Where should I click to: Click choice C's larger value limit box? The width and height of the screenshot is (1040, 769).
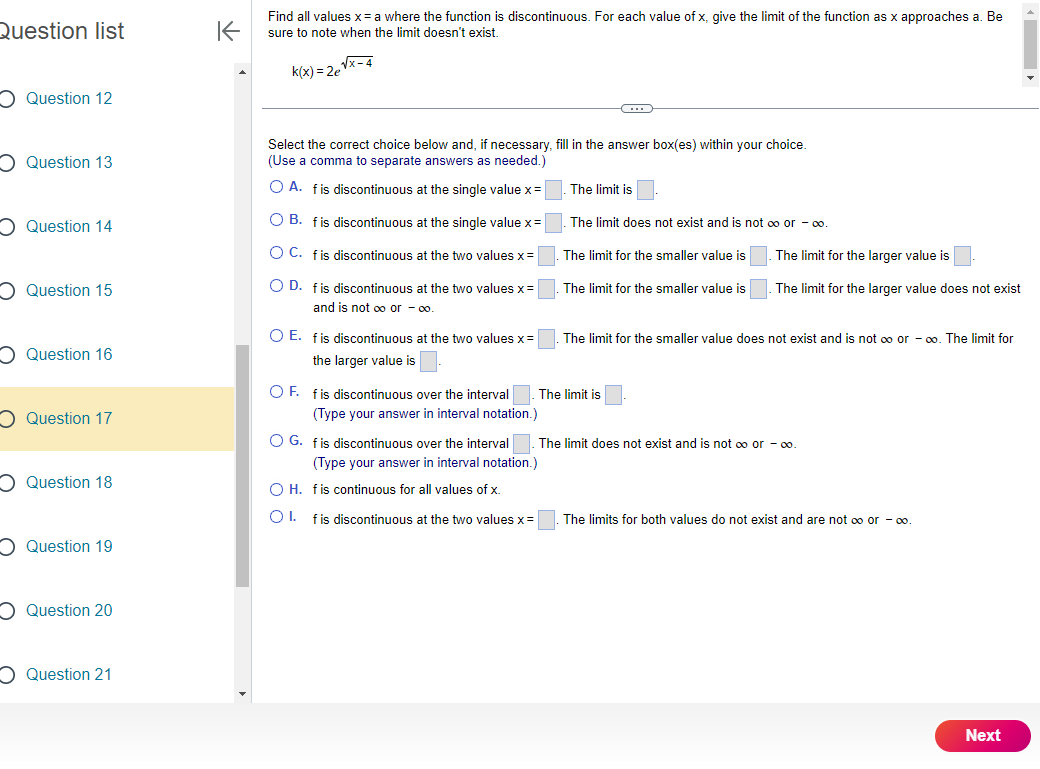point(962,256)
